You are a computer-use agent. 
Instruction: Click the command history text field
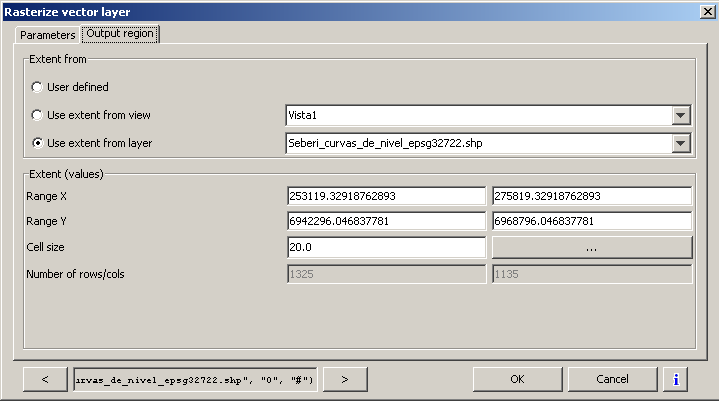click(196, 379)
